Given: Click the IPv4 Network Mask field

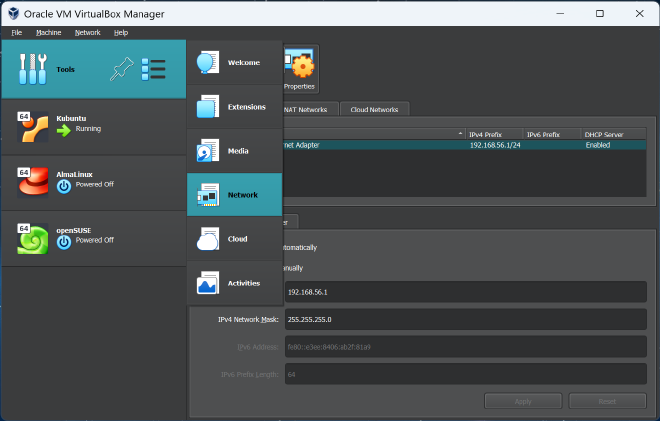Looking at the screenshot, I should tap(466, 320).
